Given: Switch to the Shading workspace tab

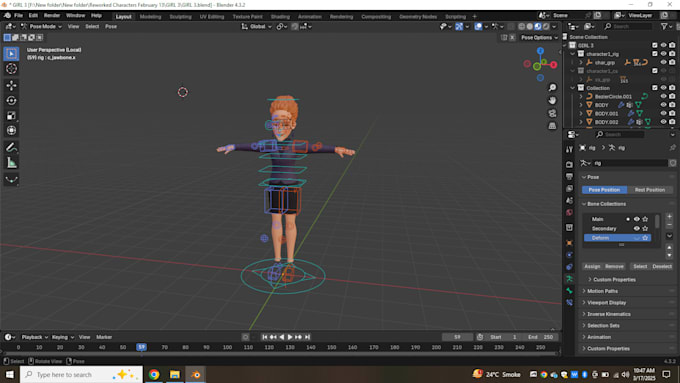Looking at the screenshot, I should 280,16.
